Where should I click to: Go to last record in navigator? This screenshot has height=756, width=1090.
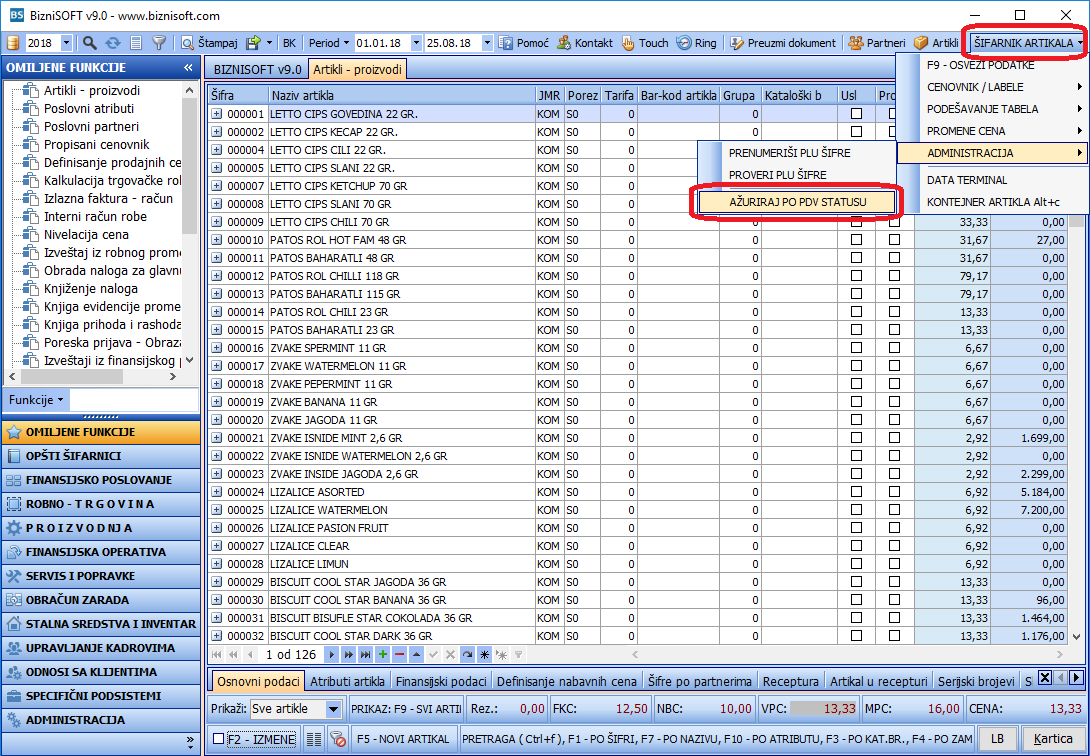365,655
